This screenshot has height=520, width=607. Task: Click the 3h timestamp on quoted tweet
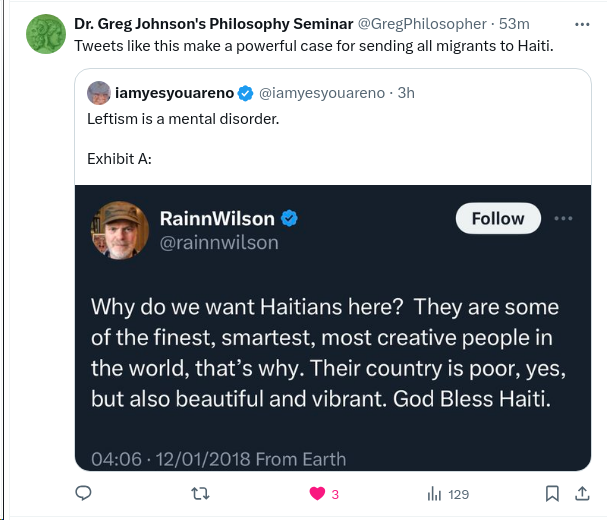405,94
